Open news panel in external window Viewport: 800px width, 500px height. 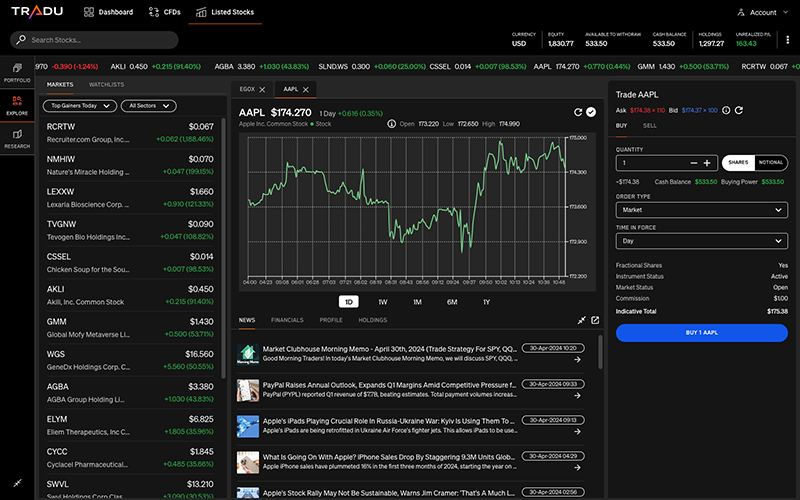pyautogui.click(x=595, y=320)
